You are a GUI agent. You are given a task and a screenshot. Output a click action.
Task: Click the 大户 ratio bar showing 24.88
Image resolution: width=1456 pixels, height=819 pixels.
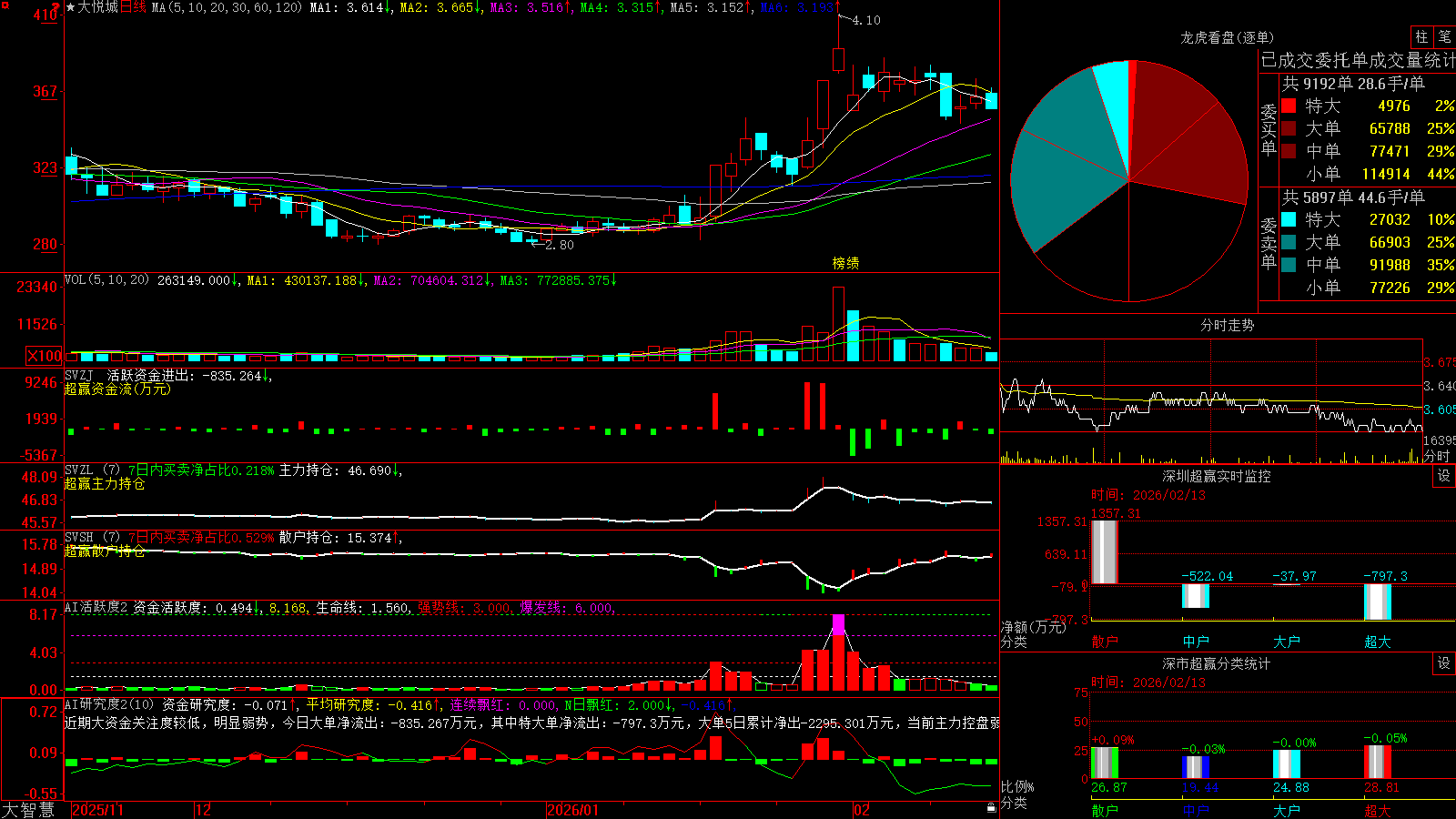point(1287,764)
